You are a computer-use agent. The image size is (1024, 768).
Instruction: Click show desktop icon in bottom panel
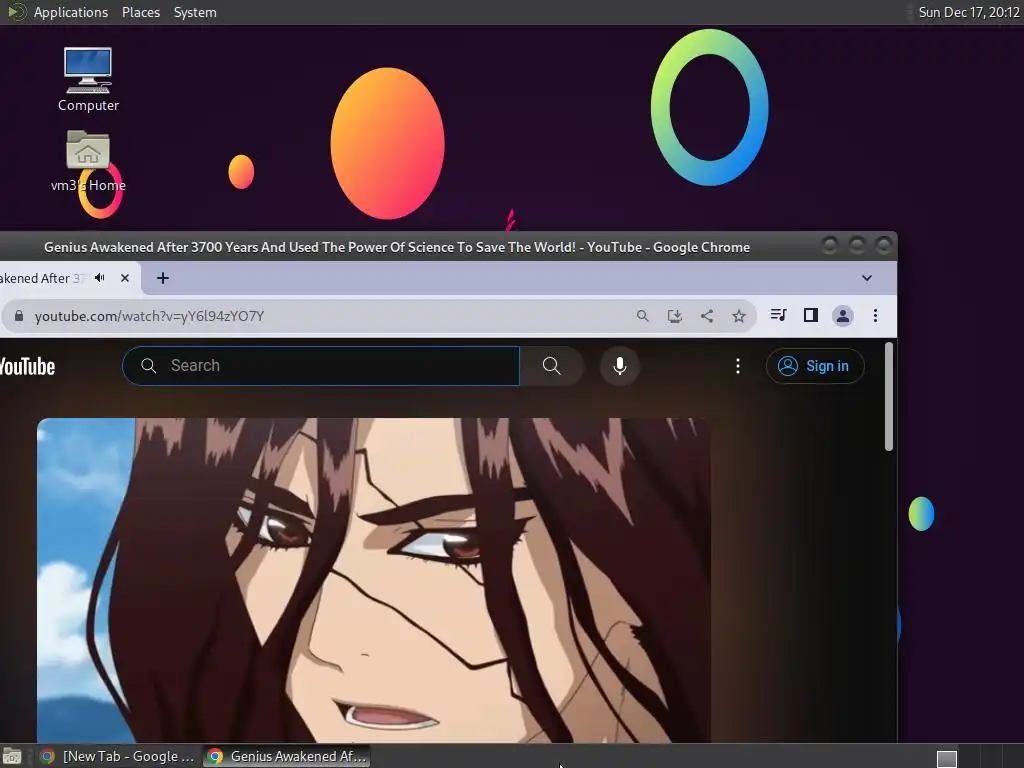12,756
